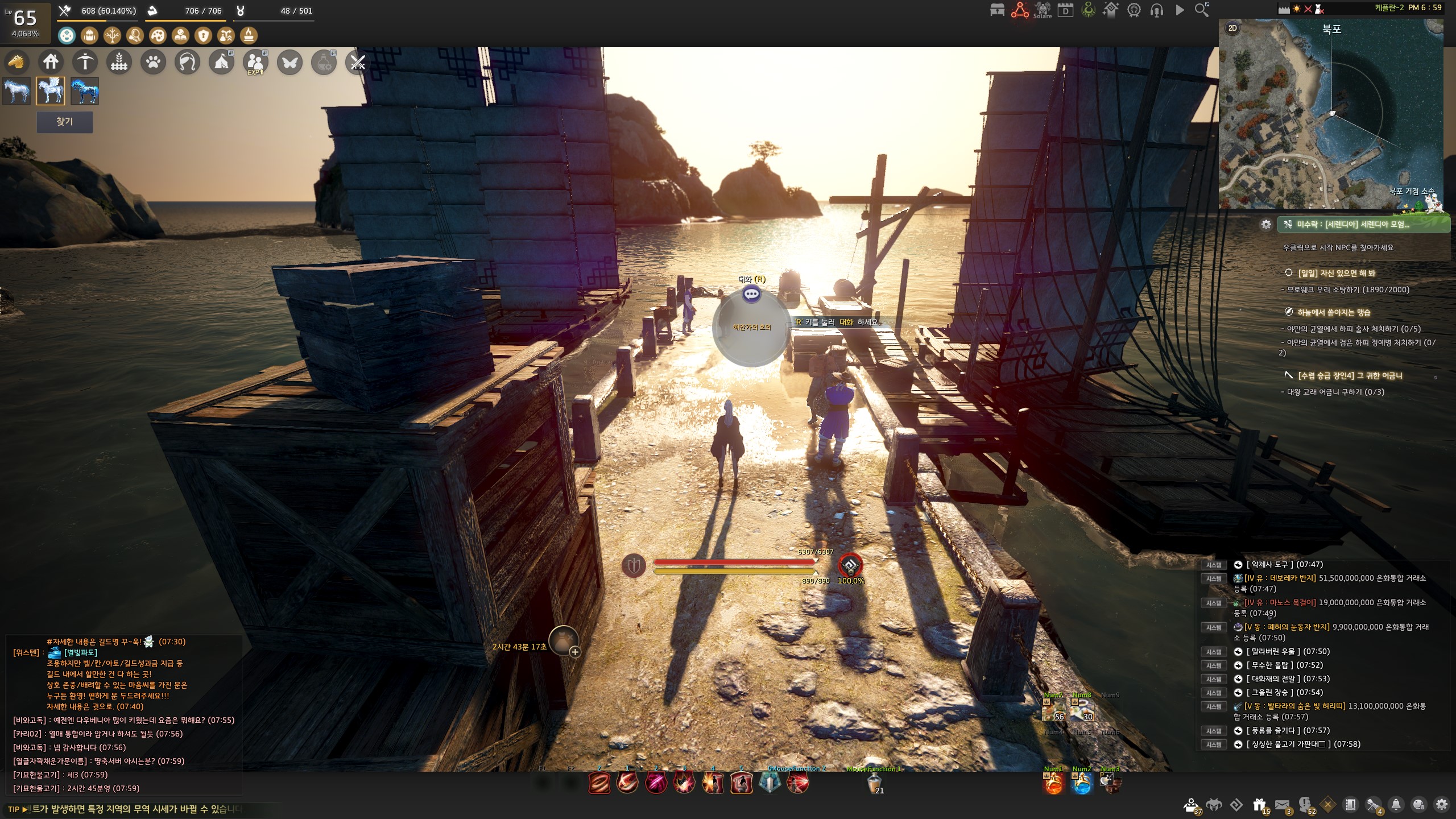Open the headset microphone voice icon
Viewport: 1456px width, 819px height.
click(x=1156, y=10)
